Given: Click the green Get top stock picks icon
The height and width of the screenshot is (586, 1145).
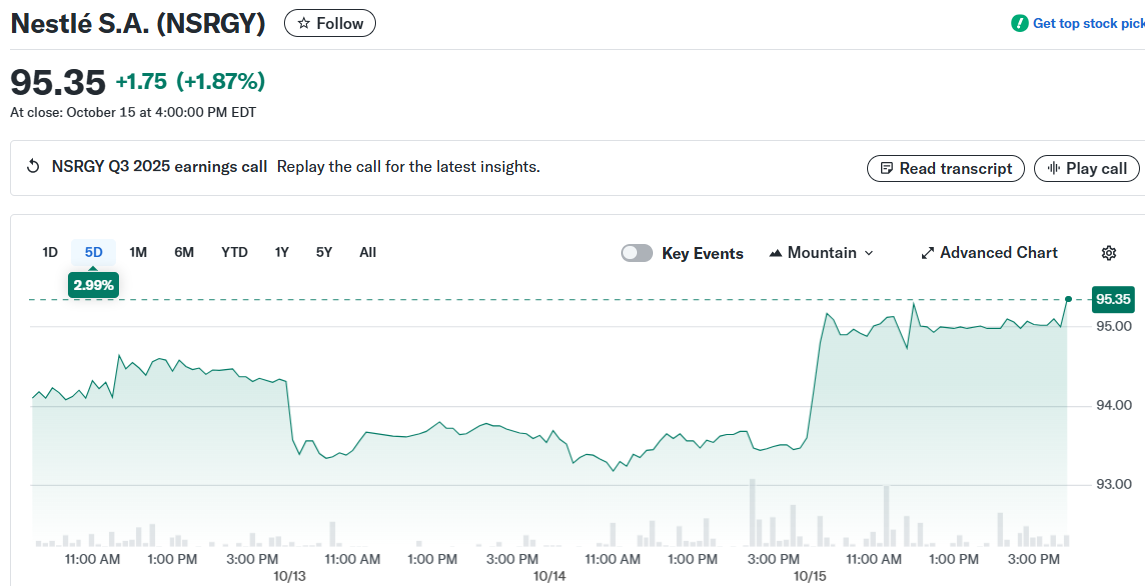Looking at the screenshot, I should coord(1019,23).
